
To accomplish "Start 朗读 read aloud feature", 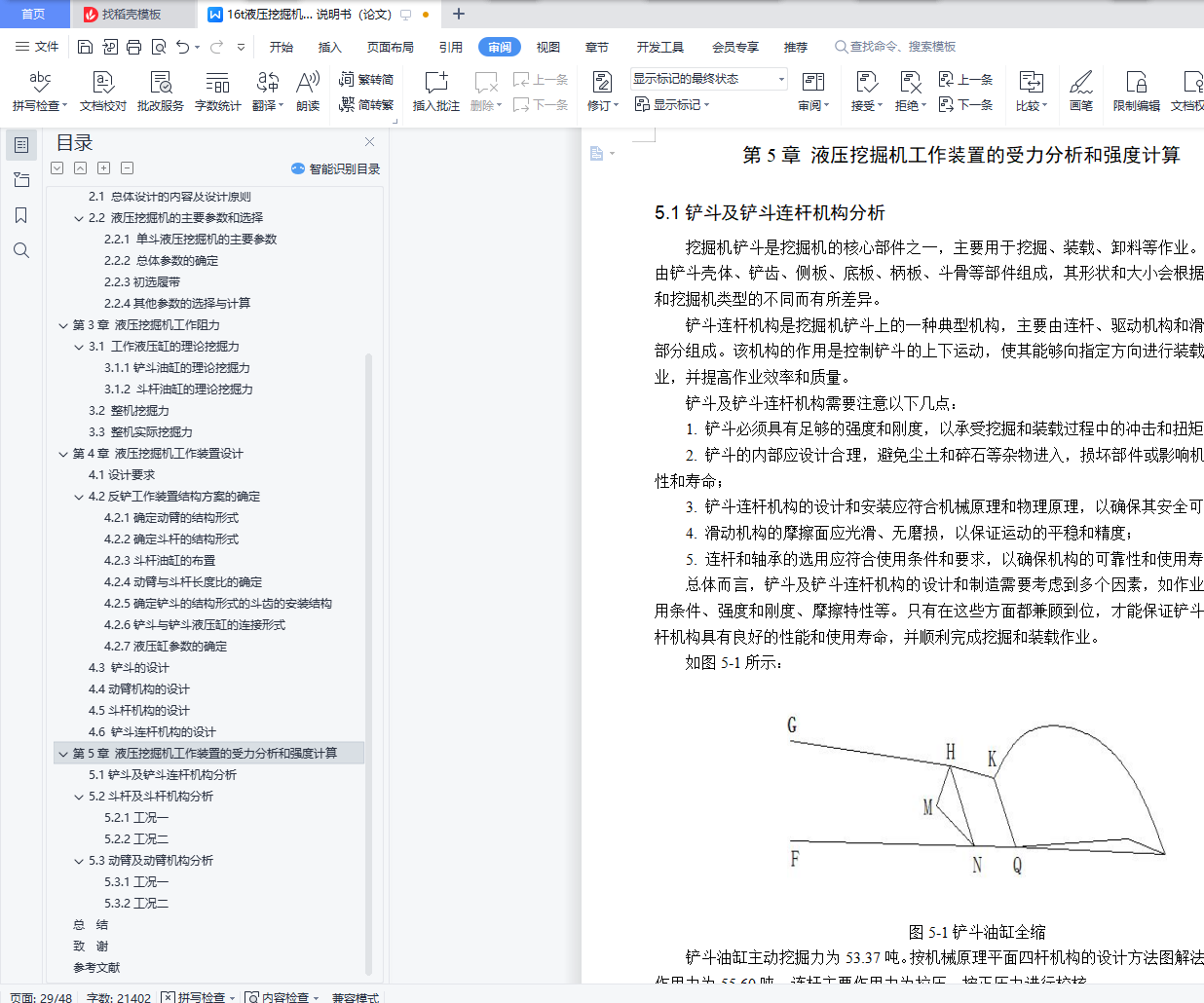I will (308, 92).
